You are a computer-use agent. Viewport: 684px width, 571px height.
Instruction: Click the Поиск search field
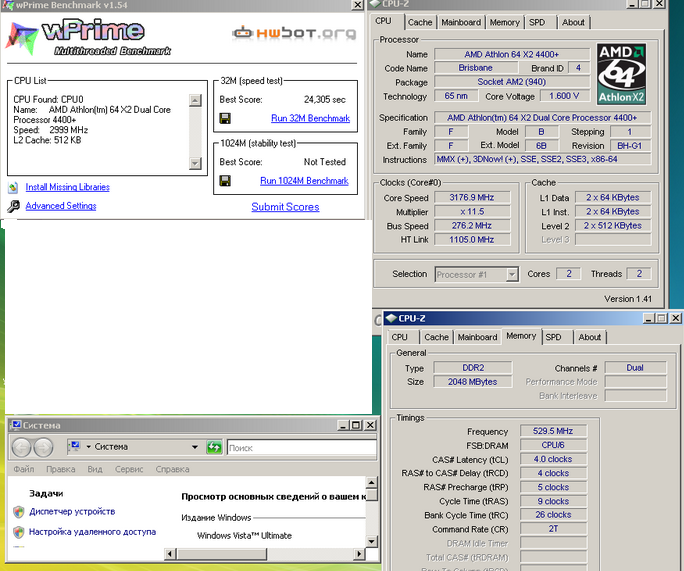(302, 448)
